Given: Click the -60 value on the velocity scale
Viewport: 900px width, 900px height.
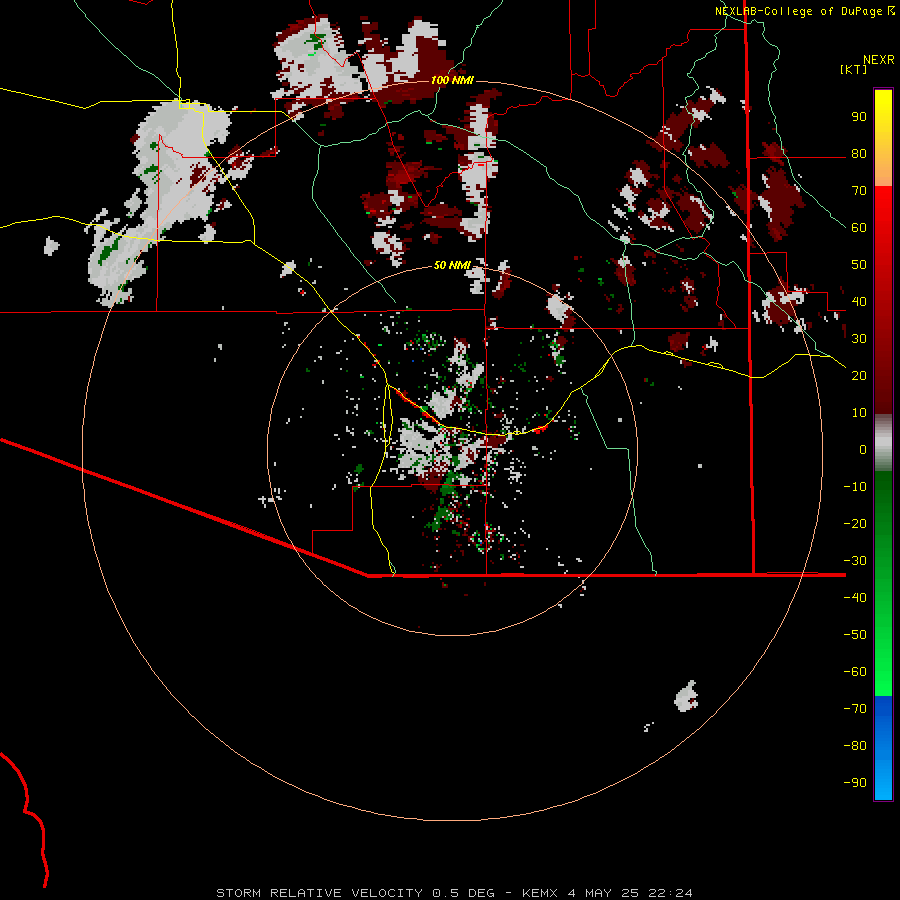Looking at the screenshot, I should point(855,672).
